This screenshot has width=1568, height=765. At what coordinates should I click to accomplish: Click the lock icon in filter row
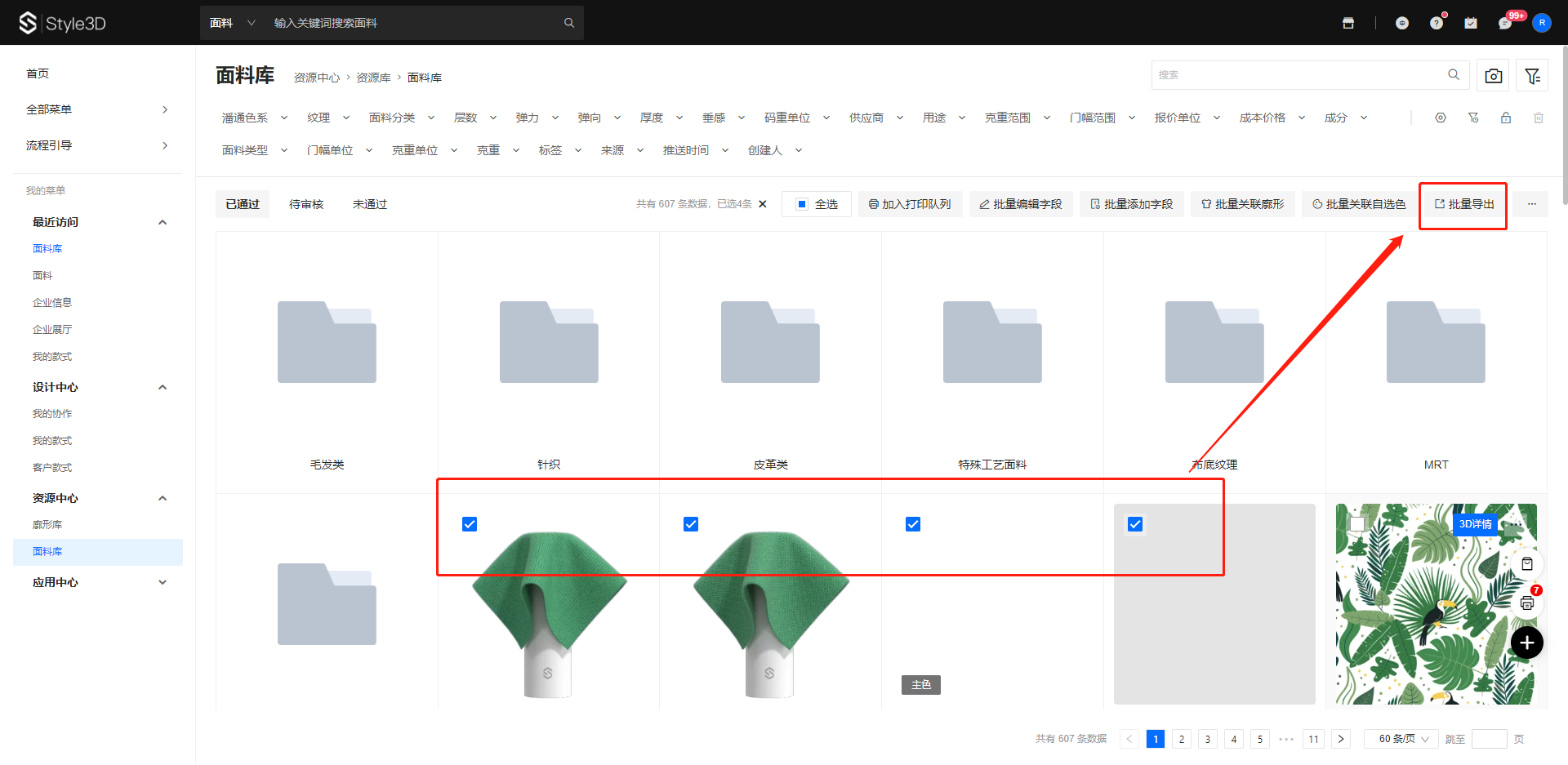[x=1506, y=118]
